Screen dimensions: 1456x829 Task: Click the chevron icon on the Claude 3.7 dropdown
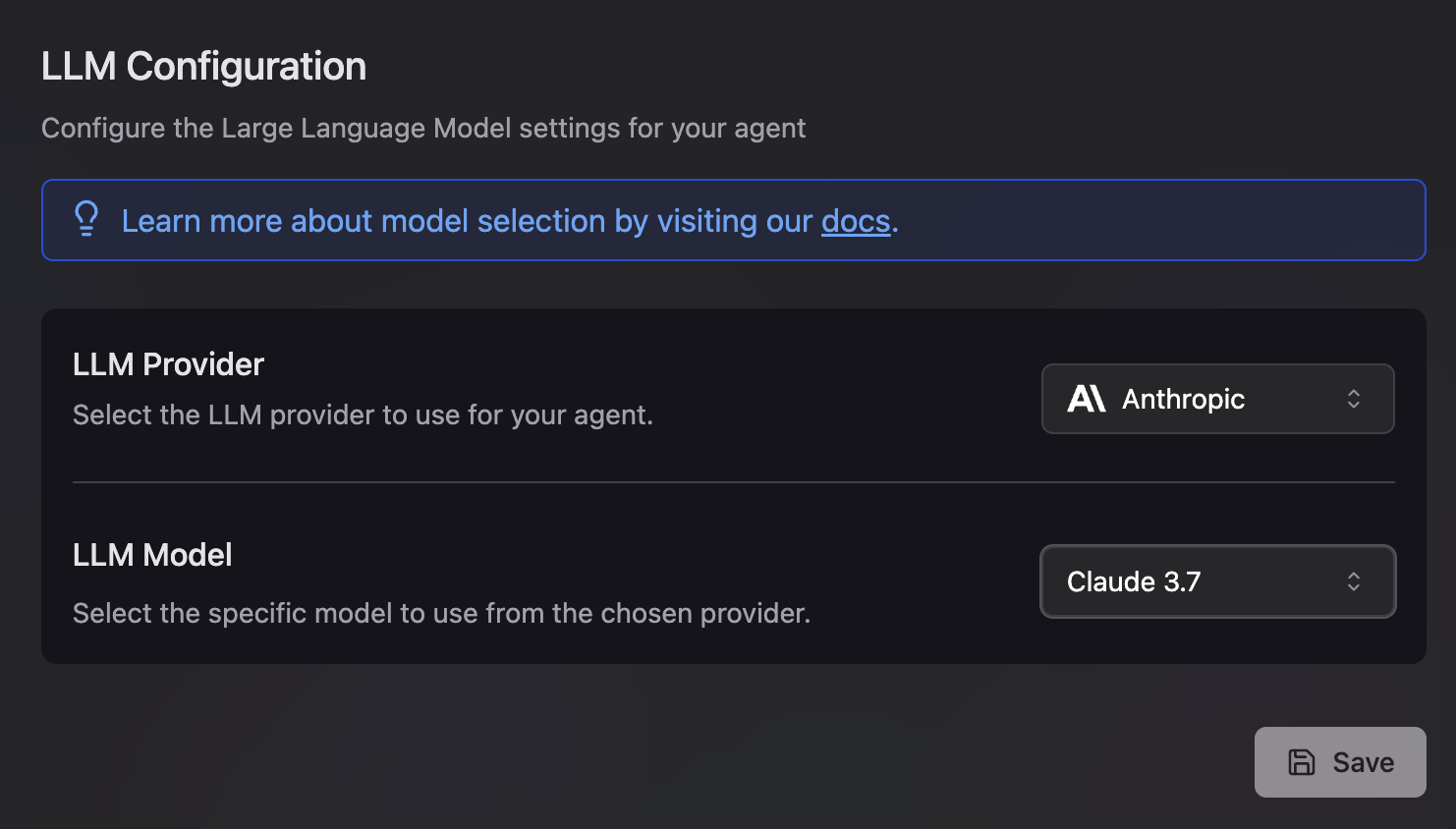coord(1354,581)
